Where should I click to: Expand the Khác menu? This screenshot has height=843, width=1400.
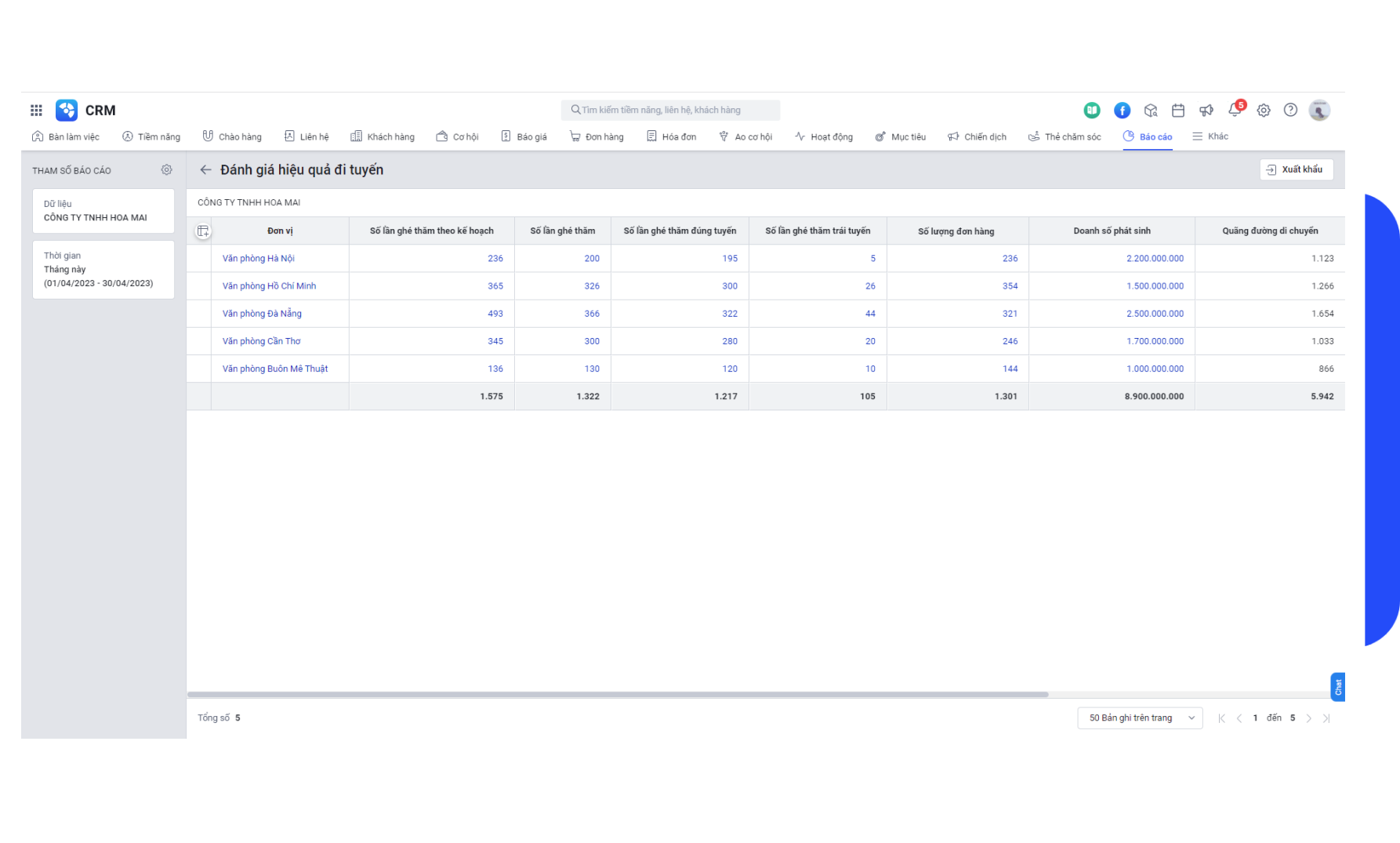point(1210,136)
